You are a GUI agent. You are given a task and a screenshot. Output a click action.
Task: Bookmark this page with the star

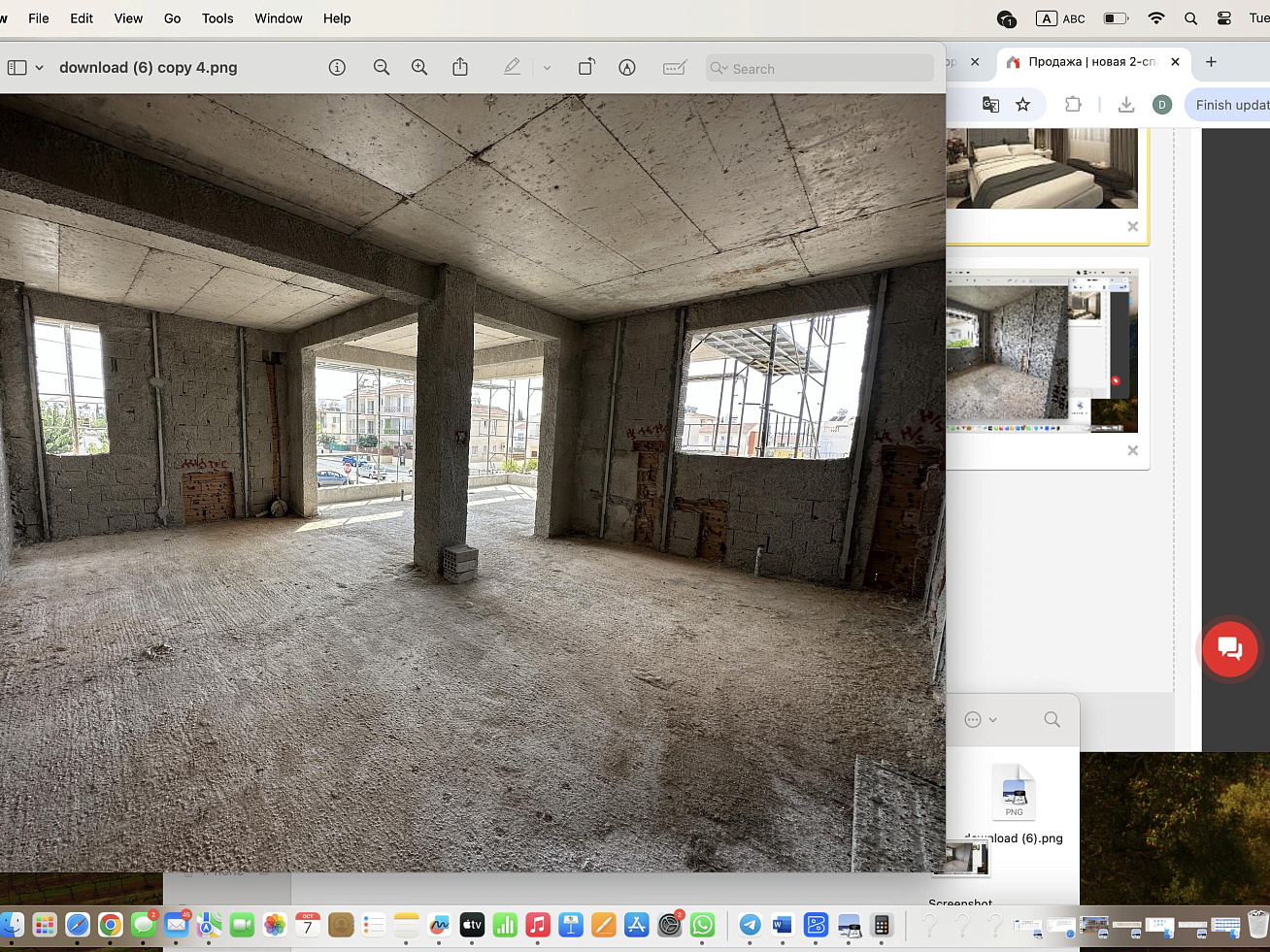tap(1022, 105)
